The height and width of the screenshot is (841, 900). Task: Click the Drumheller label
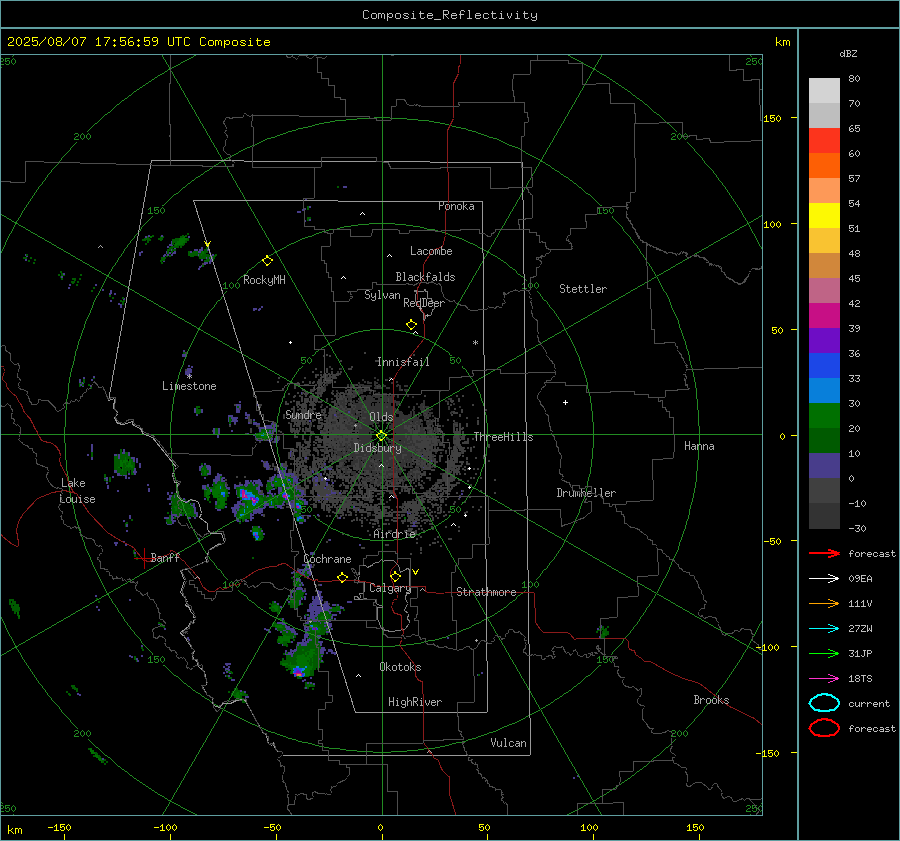pyautogui.click(x=586, y=493)
